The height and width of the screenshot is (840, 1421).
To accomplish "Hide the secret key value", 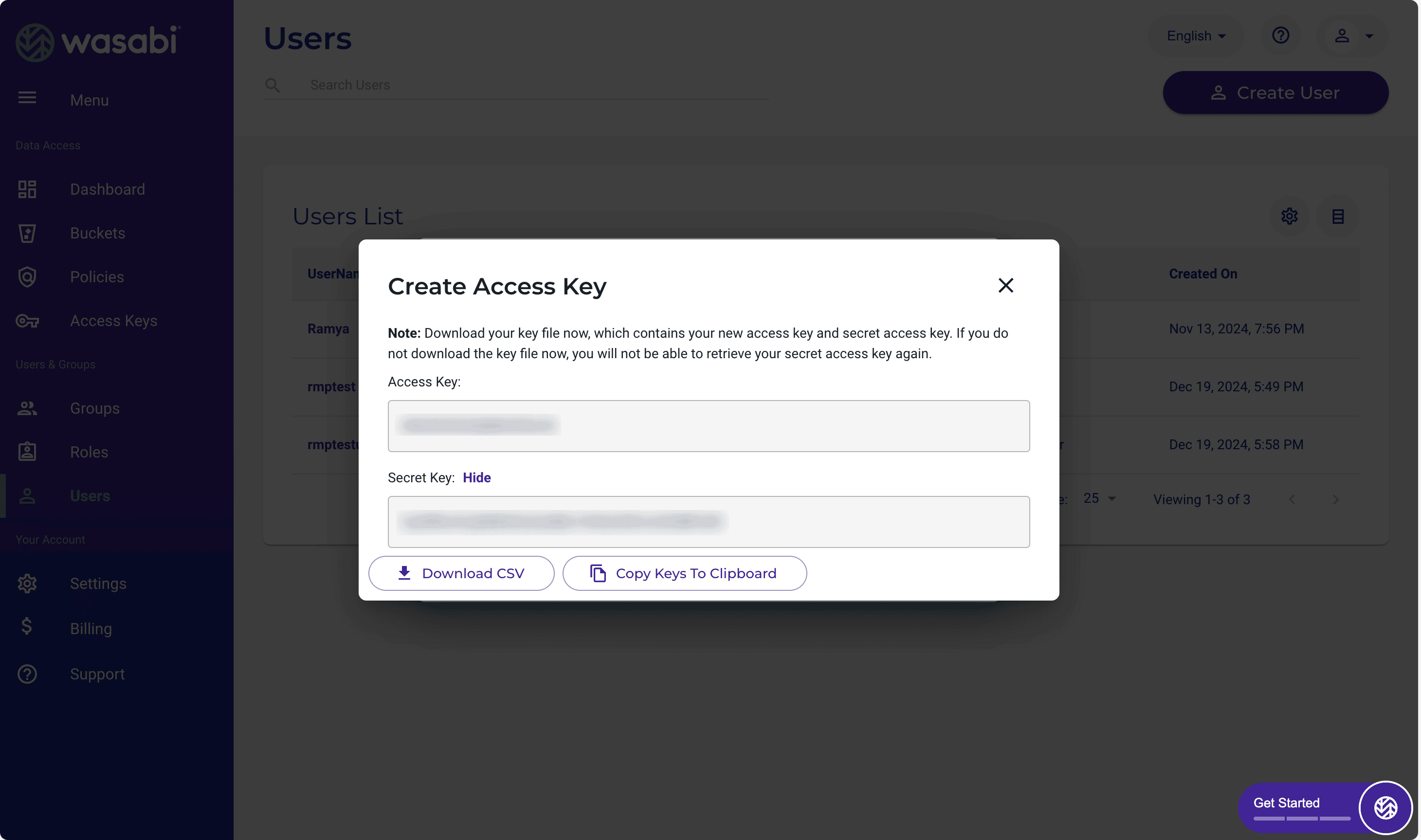I will [476, 478].
